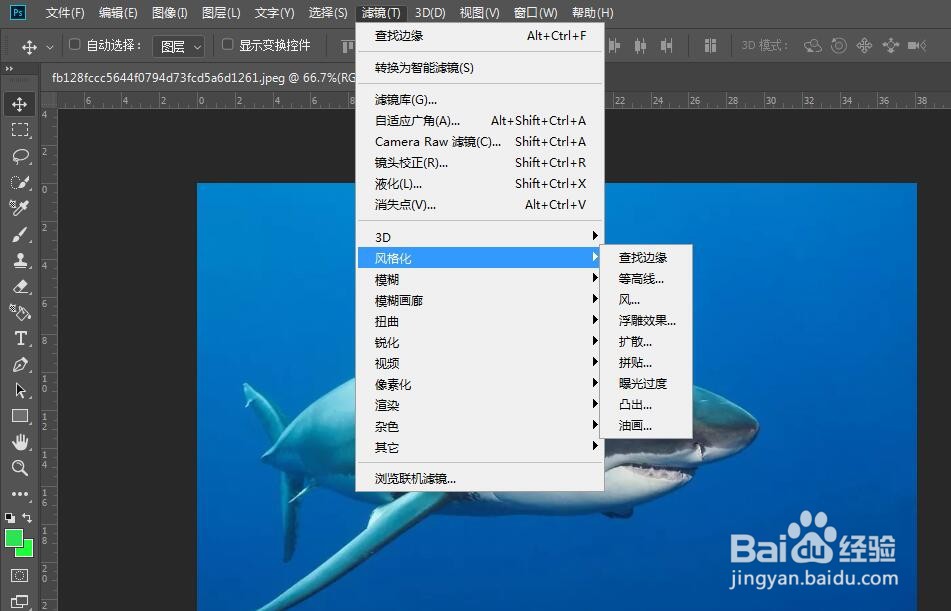This screenshot has width=951, height=611.
Task: Select the Move tool
Action: pos(21,103)
